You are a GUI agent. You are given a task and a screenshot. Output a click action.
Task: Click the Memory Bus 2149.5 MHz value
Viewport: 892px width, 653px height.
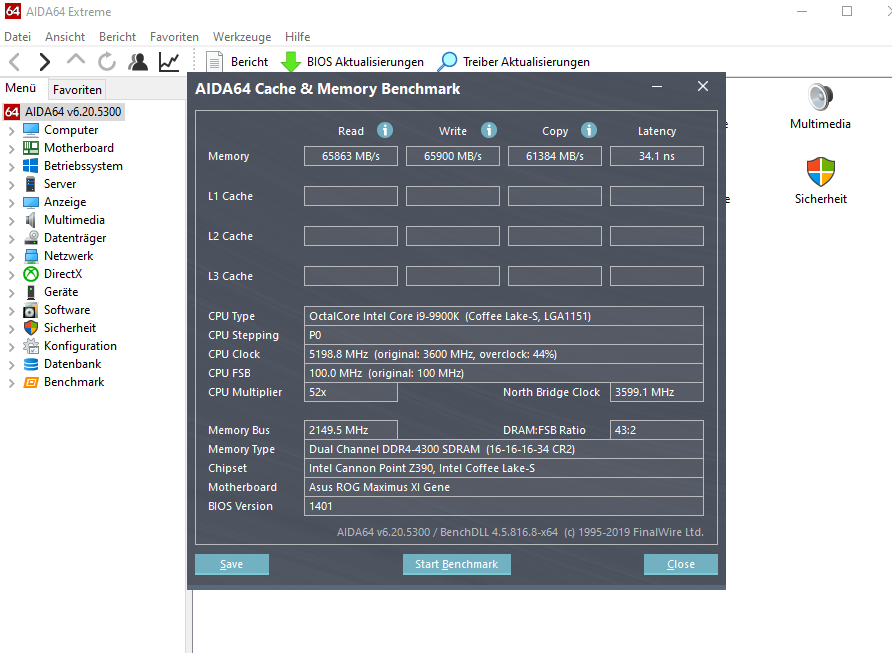click(351, 430)
